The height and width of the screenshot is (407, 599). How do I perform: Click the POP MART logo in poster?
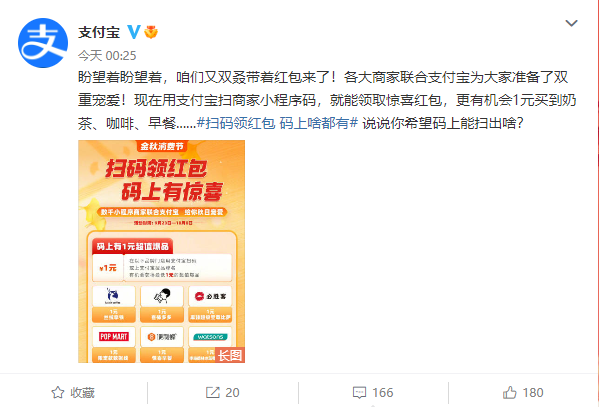click(x=114, y=337)
